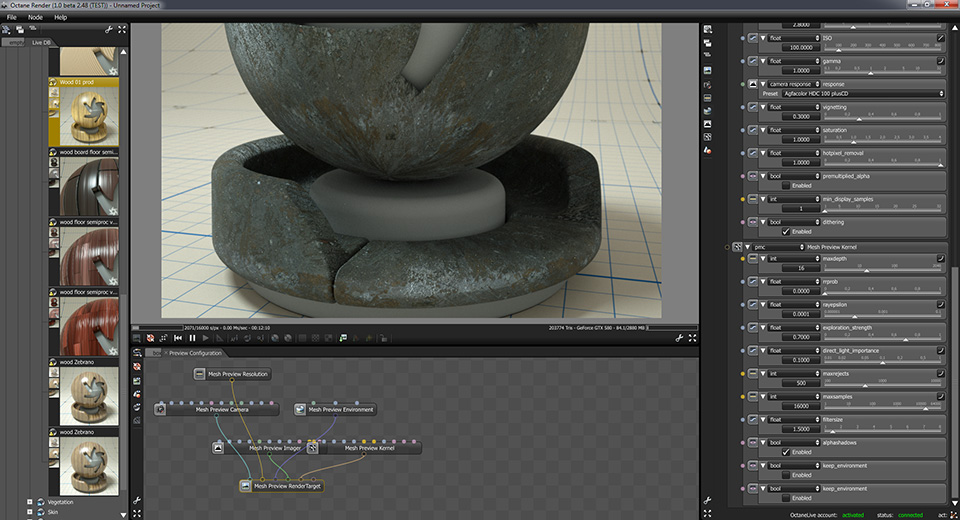Pause the render using the pause icon
960x520 pixels.
[x=192, y=338]
